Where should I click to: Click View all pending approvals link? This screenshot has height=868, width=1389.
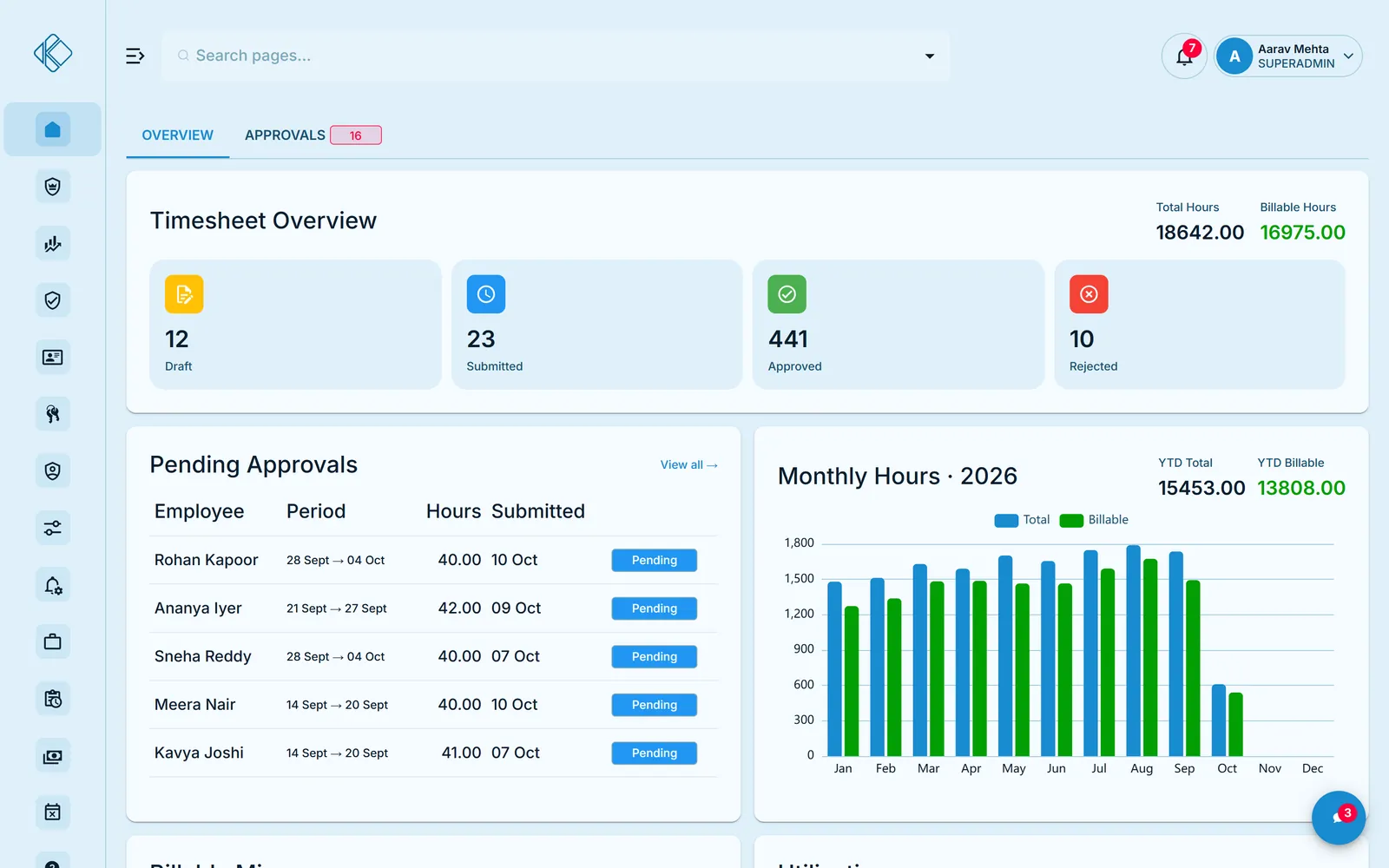click(689, 465)
